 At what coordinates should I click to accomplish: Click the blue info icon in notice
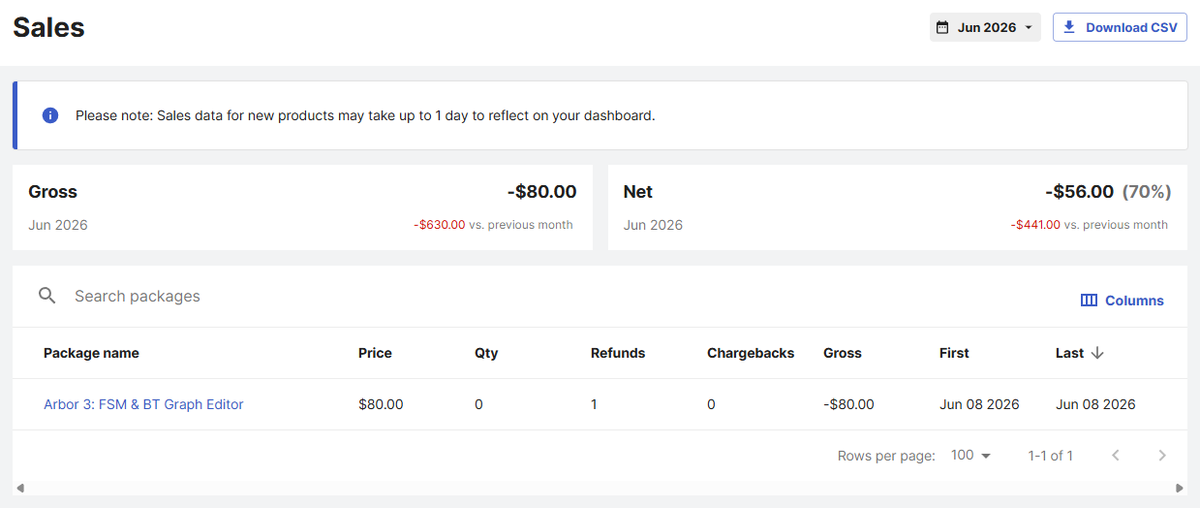coord(50,115)
